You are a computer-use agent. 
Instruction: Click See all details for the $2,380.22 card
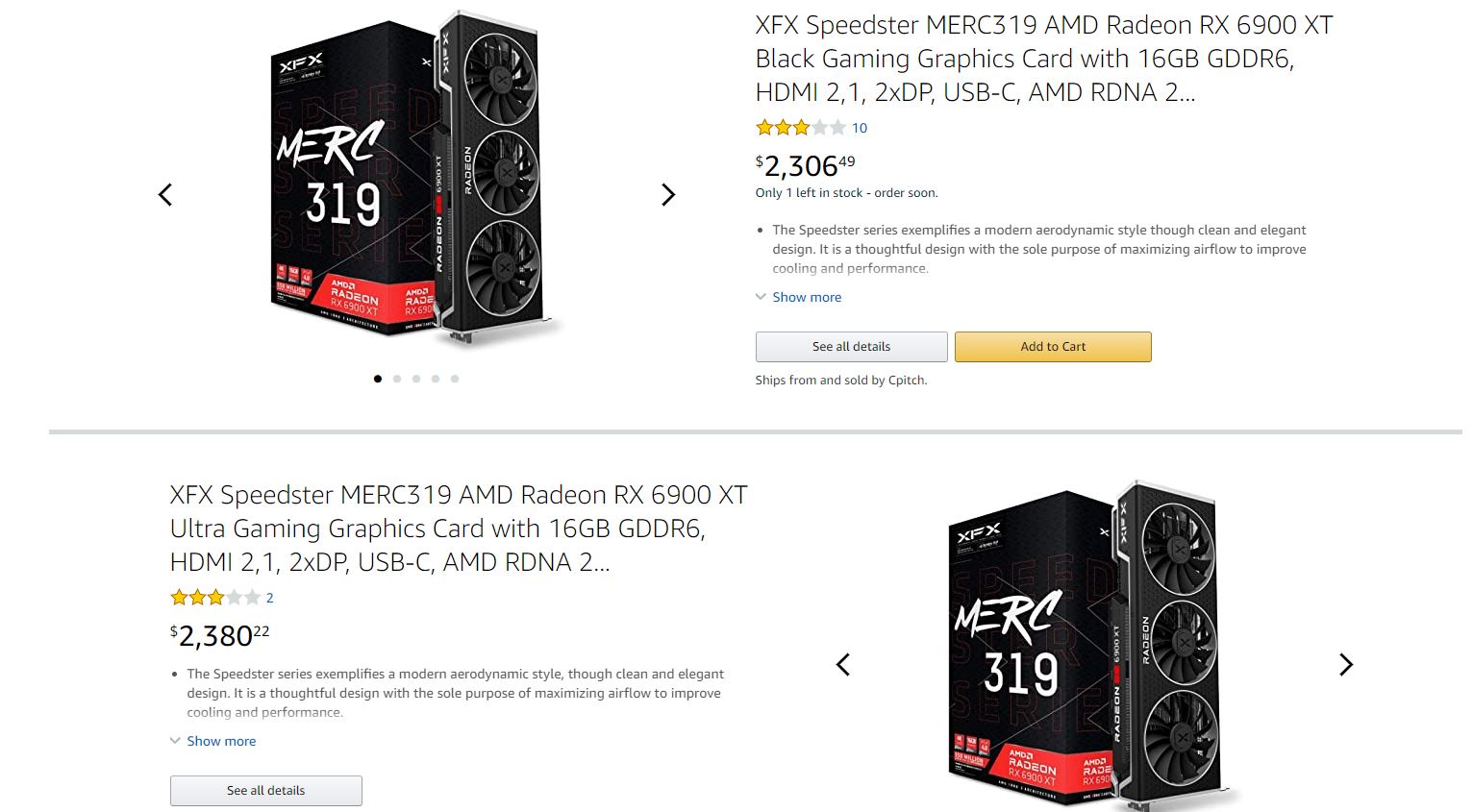click(x=265, y=791)
